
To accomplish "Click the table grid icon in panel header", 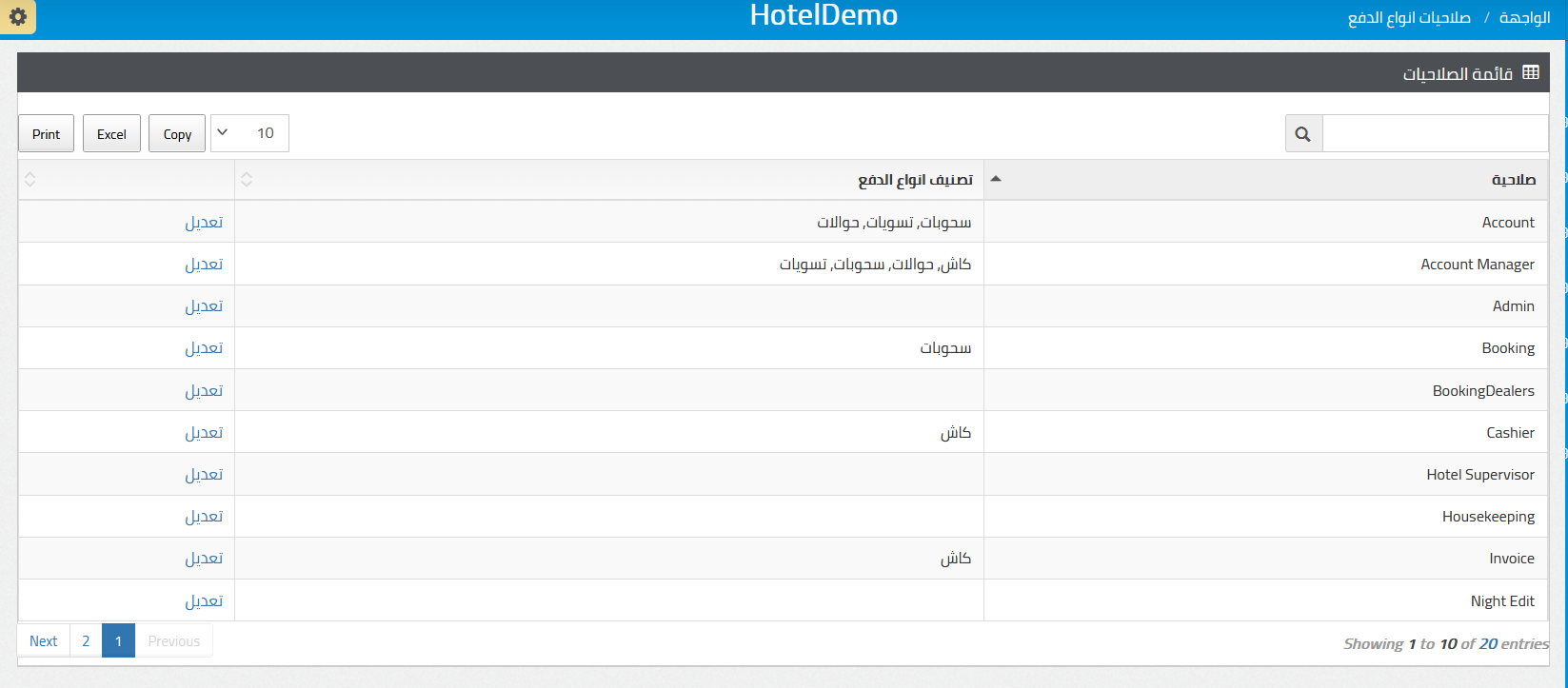I will coord(1531,72).
